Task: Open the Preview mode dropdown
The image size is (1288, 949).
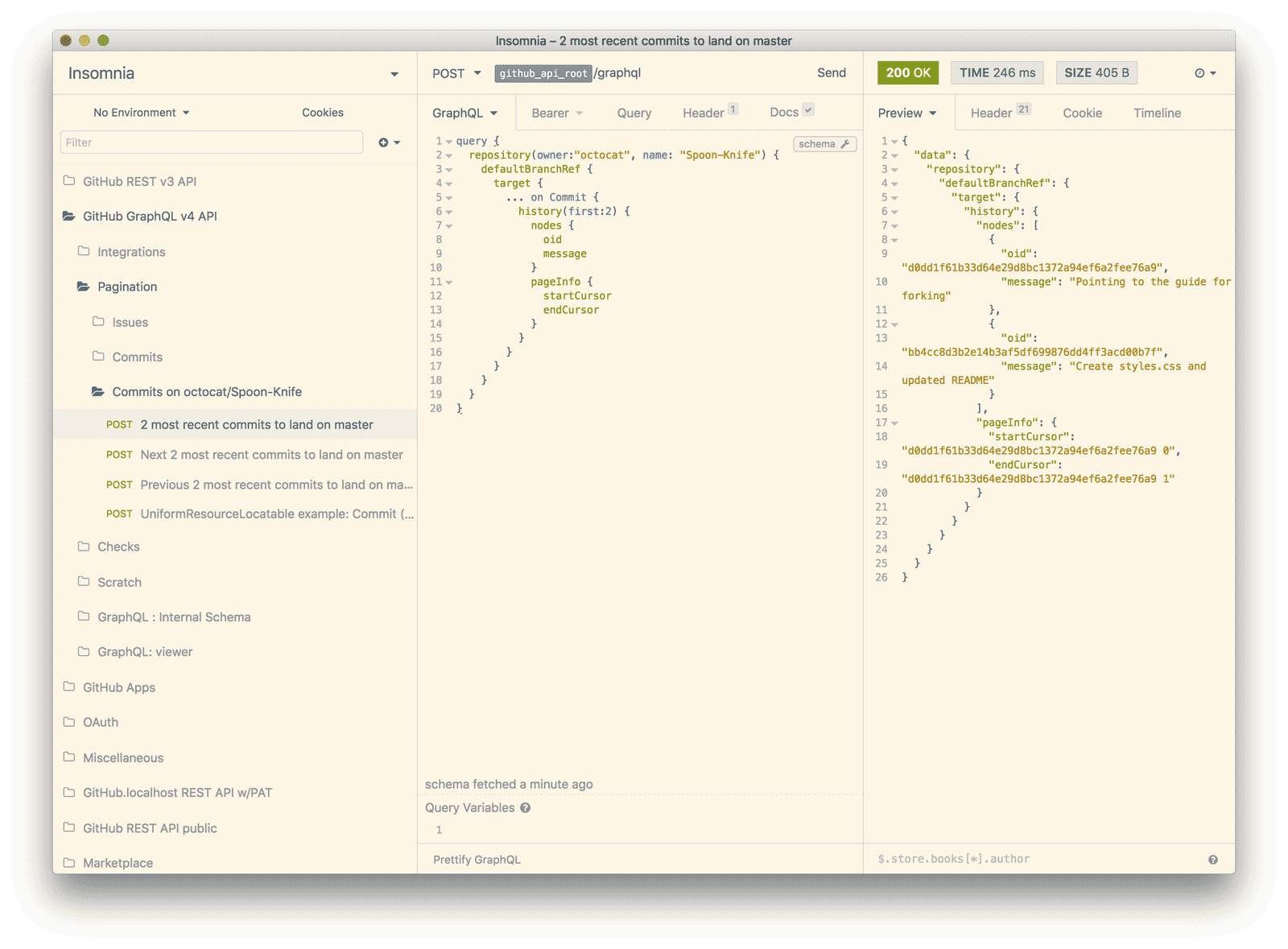Action: (x=907, y=113)
